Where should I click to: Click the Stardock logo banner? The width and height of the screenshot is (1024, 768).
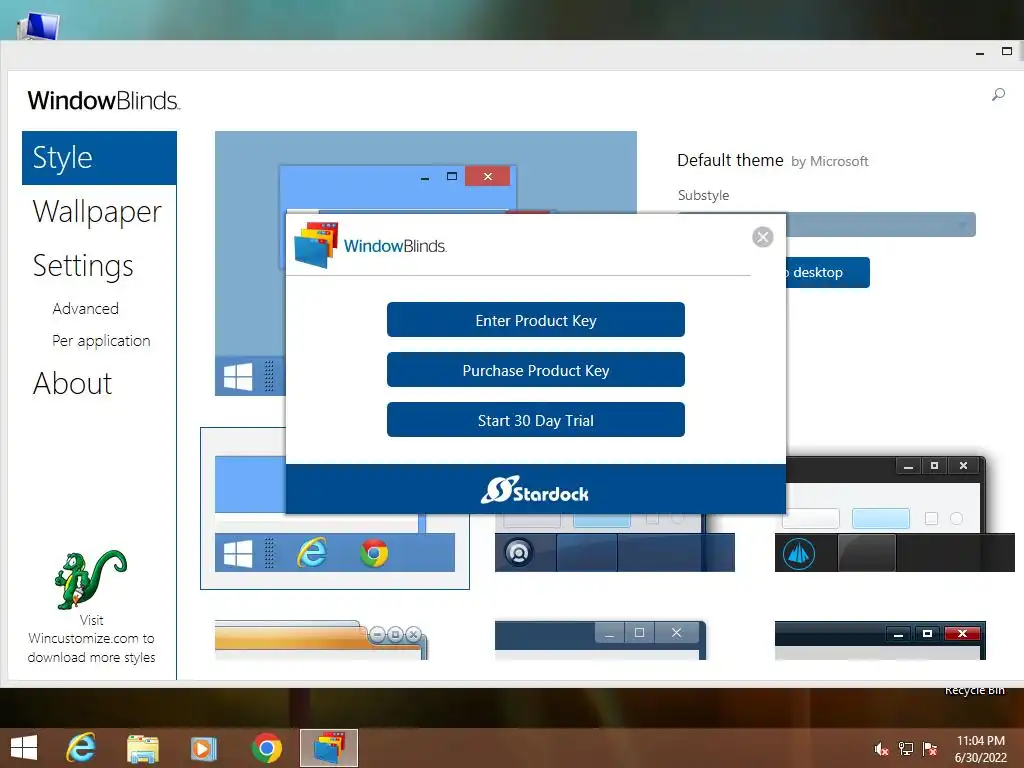(x=536, y=490)
